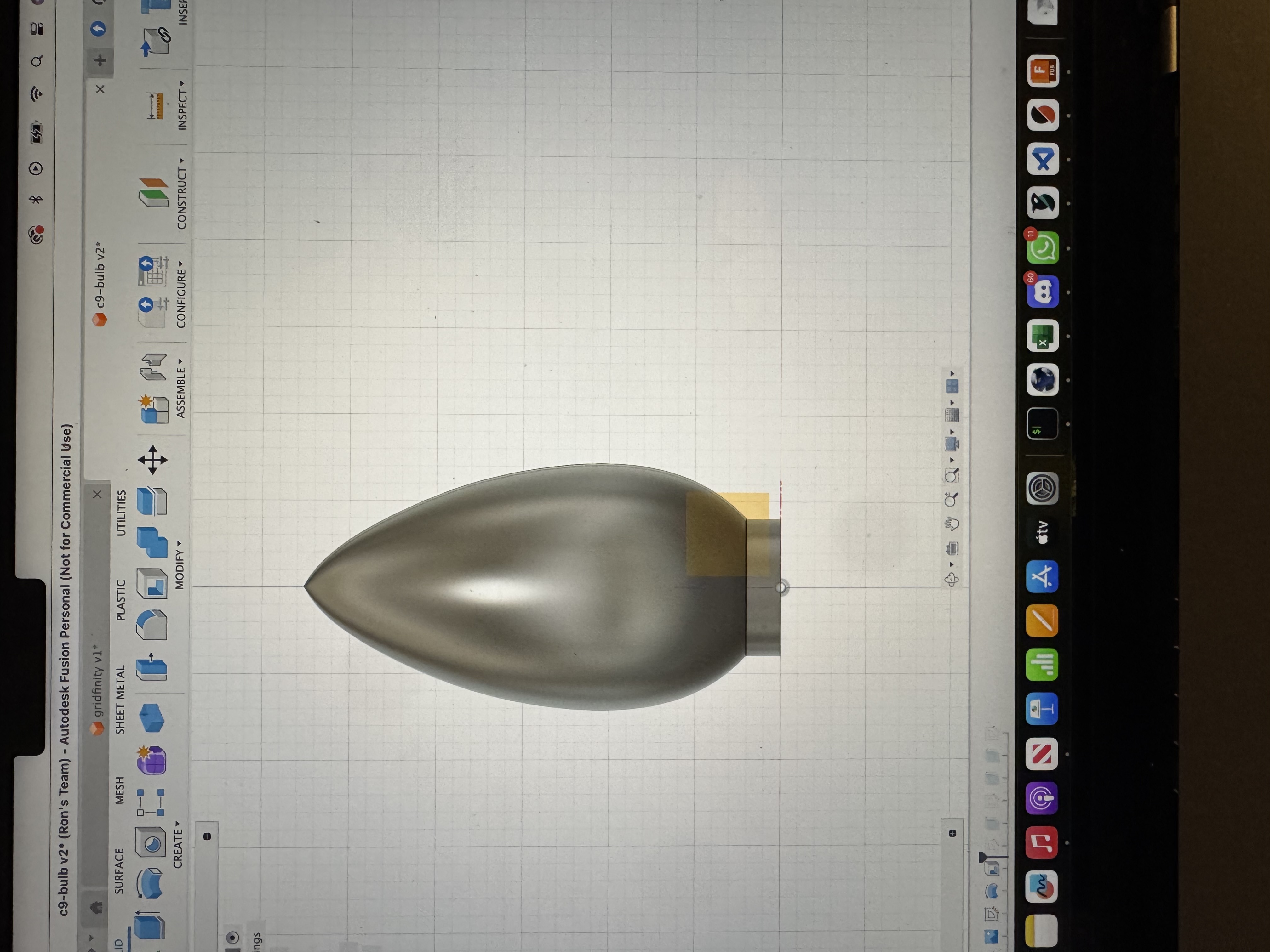Image resolution: width=1270 pixels, height=952 pixels.
Task: Switch to the UTILITIES ribbon tab
Action: click(x=121, y=513)
